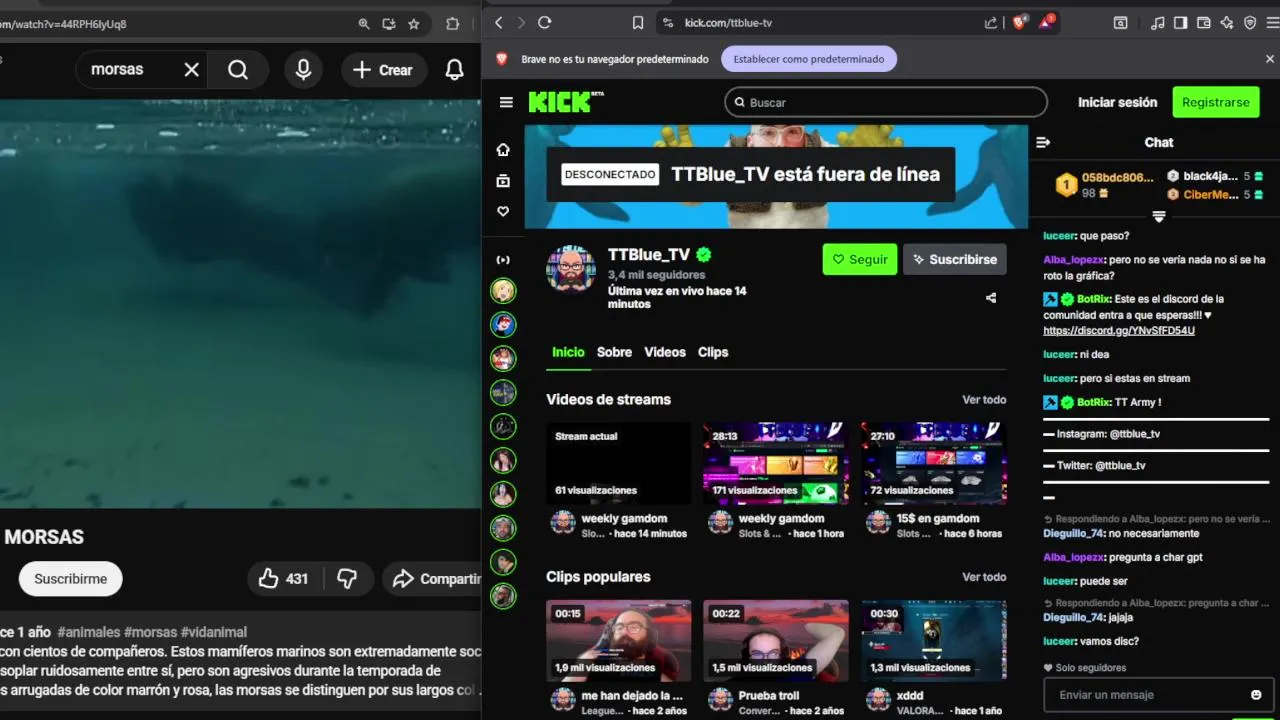The width and height of the screenshot is (1280, 720).
Task: Dislike the MORSAS YouTube video
Action: [347, 578]
